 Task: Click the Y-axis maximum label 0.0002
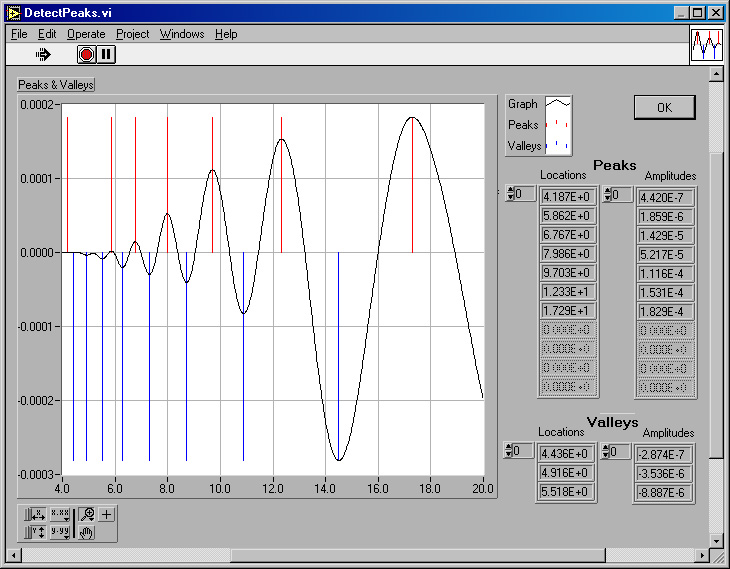(x=37, y=105)
